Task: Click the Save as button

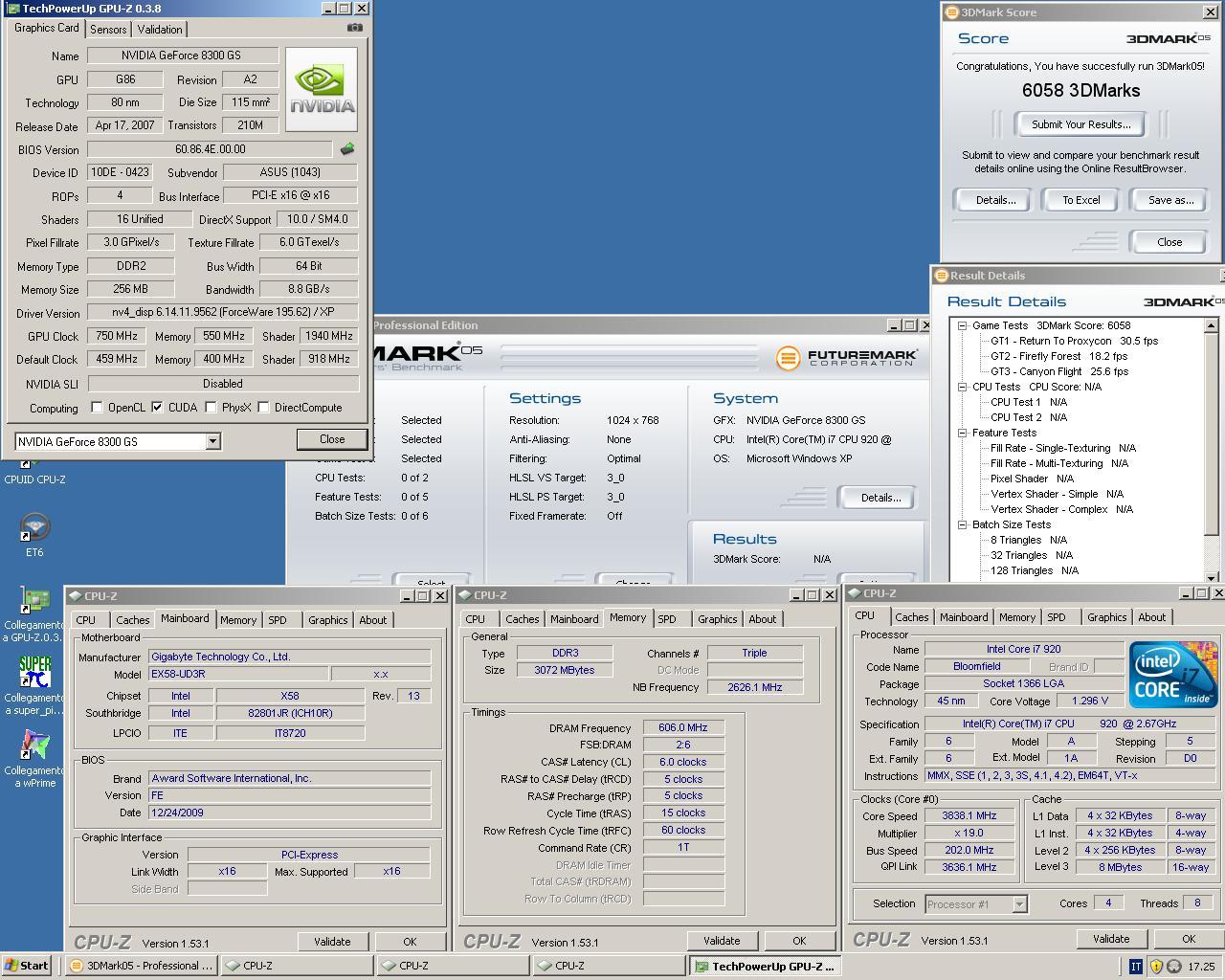Action: click(x=1170, y=200)
